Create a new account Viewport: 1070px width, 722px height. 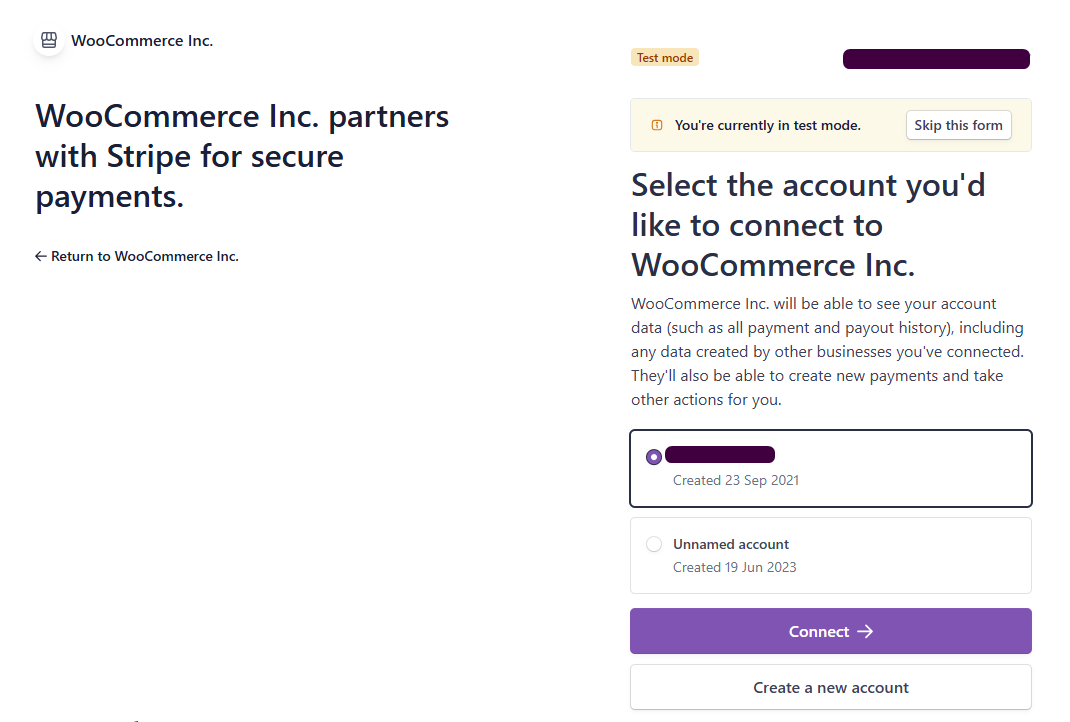click(830, 687)
